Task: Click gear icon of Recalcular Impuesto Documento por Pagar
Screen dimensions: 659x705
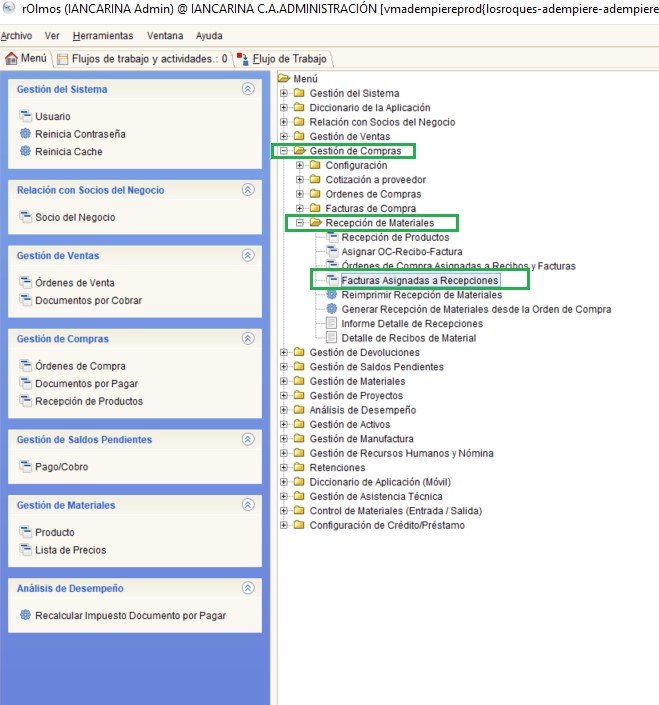Action: click(25, 615)
